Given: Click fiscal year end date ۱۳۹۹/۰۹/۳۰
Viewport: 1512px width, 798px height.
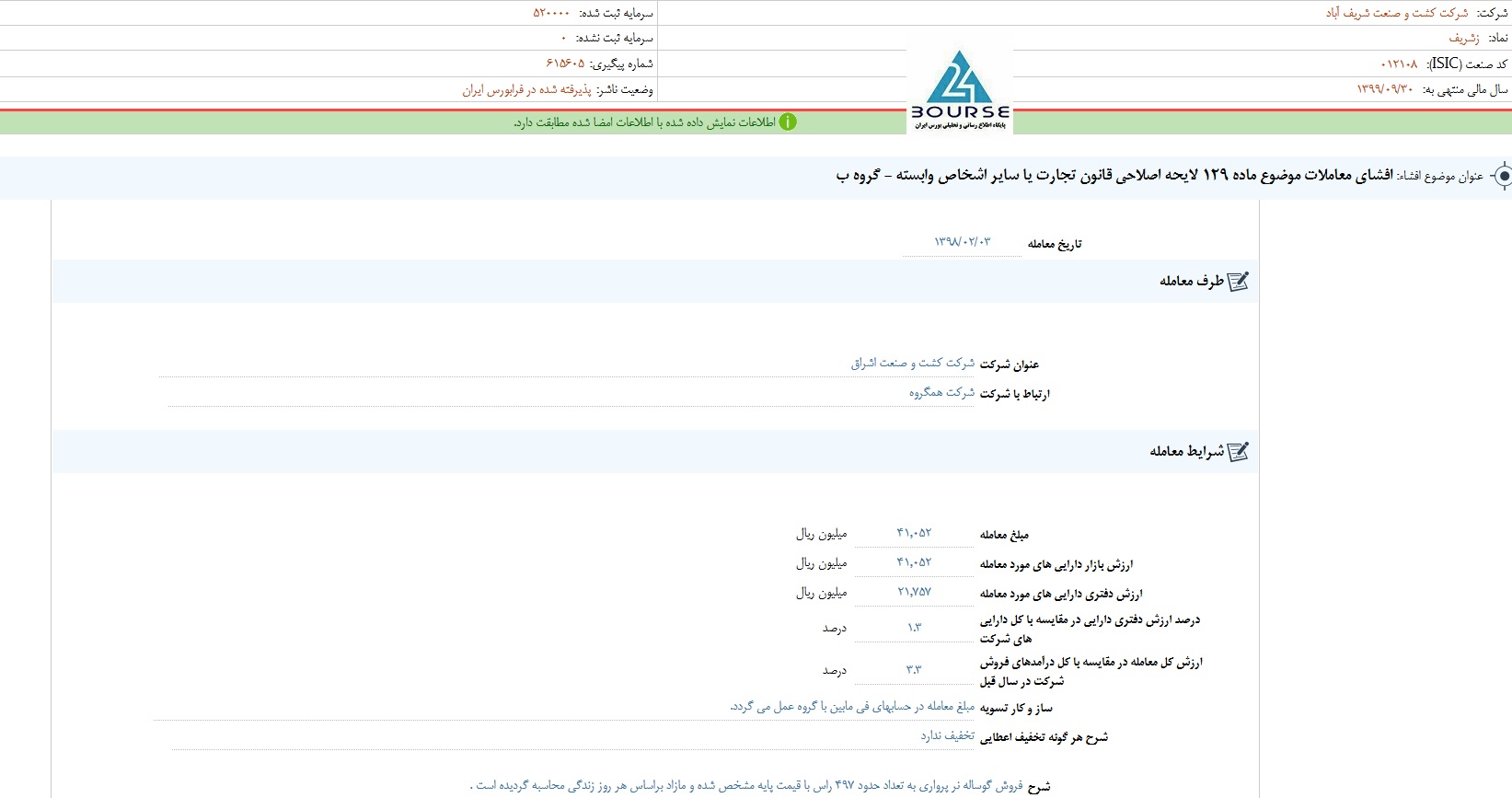Looking at the screenshot, I should pyautogui.click(x=1385, y=89).
